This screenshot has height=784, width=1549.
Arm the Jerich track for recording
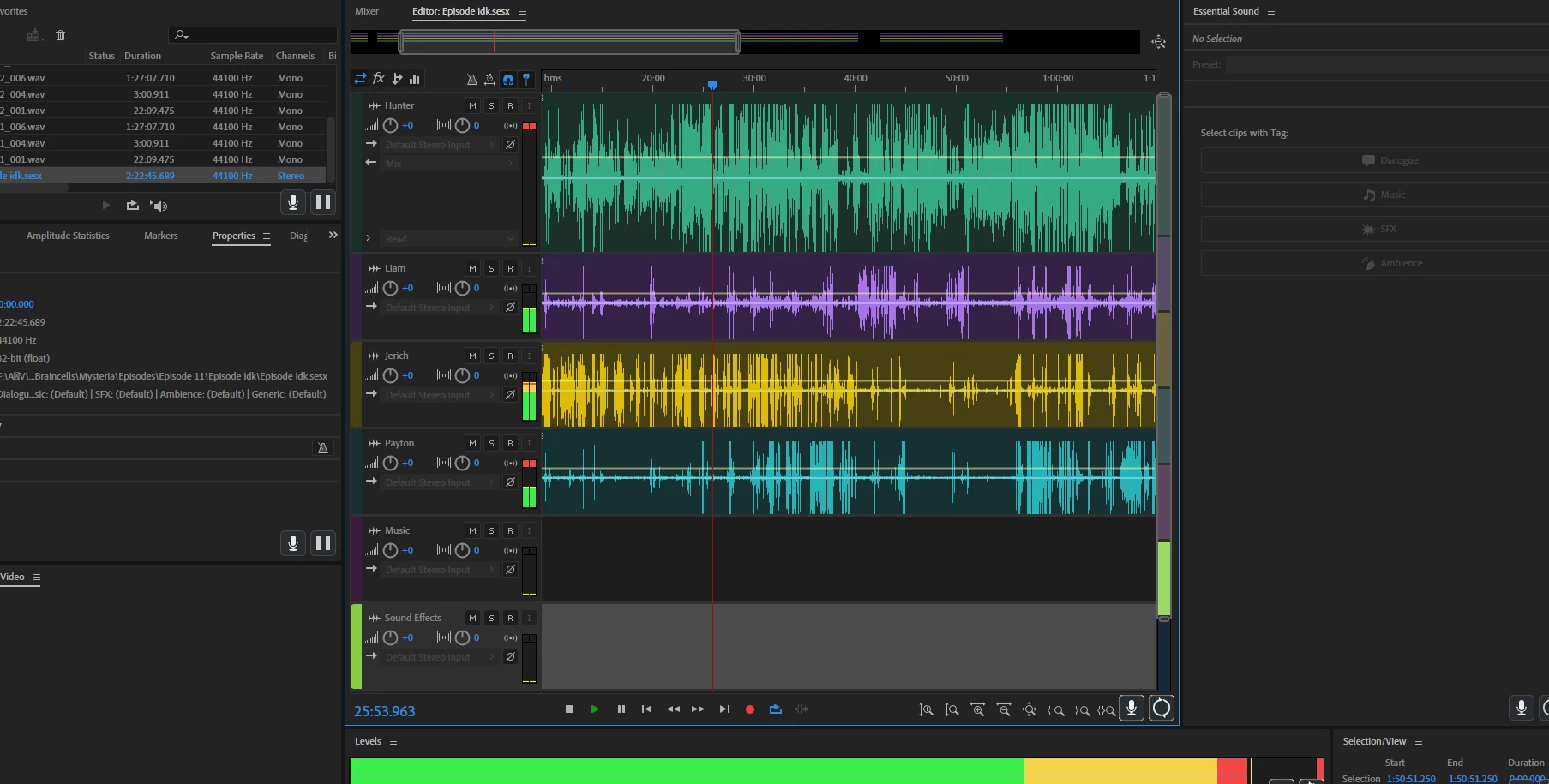[510, 356]
